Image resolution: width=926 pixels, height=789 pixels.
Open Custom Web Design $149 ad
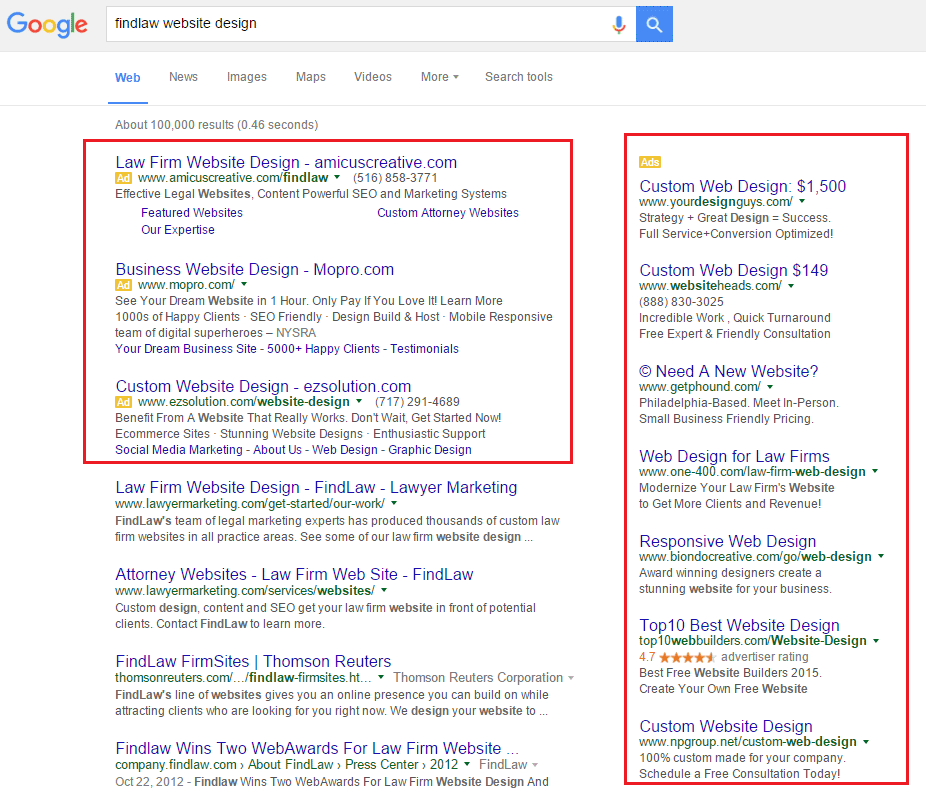[x=733, y=270]
